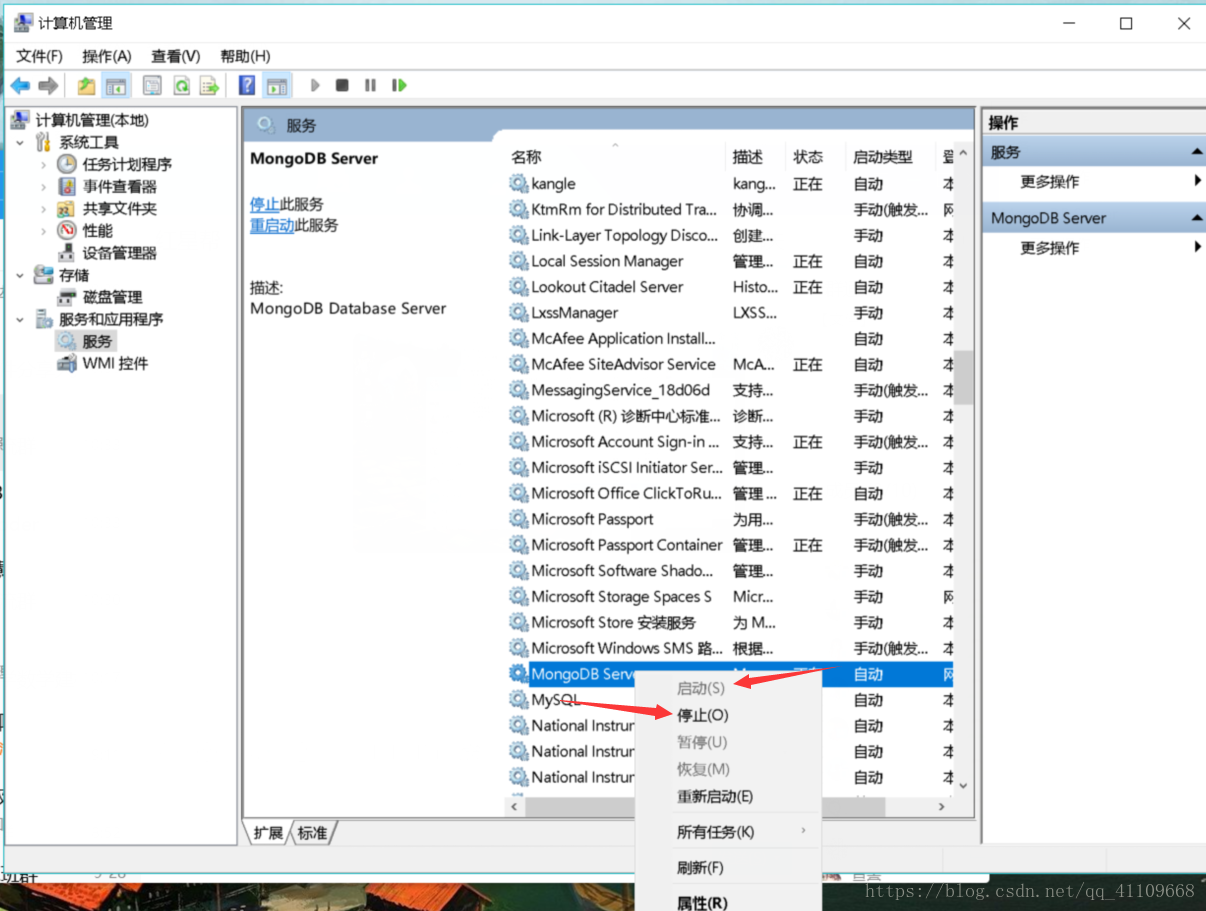Click the Stop service square icon
The width and height of the screenshot is (1206, 911).
342,86
